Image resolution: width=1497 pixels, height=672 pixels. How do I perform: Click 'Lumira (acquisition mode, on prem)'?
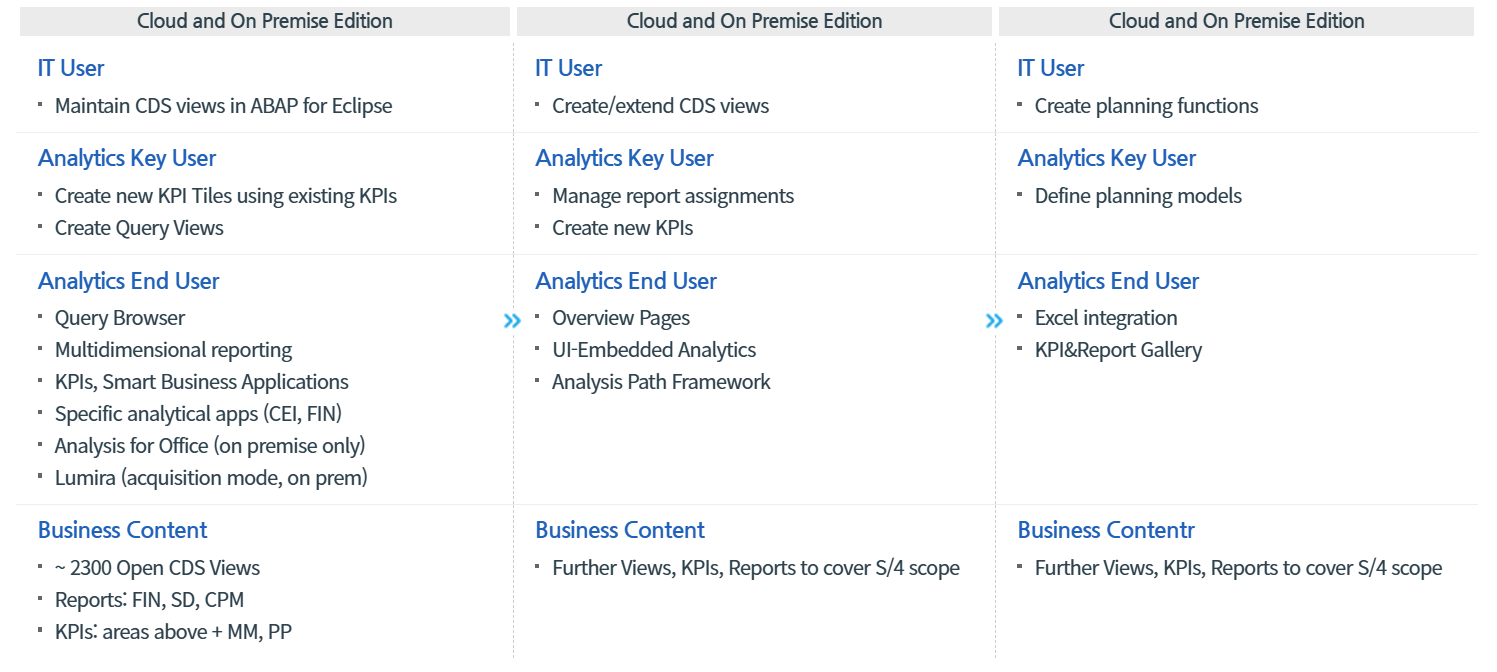tap(211, 478)
